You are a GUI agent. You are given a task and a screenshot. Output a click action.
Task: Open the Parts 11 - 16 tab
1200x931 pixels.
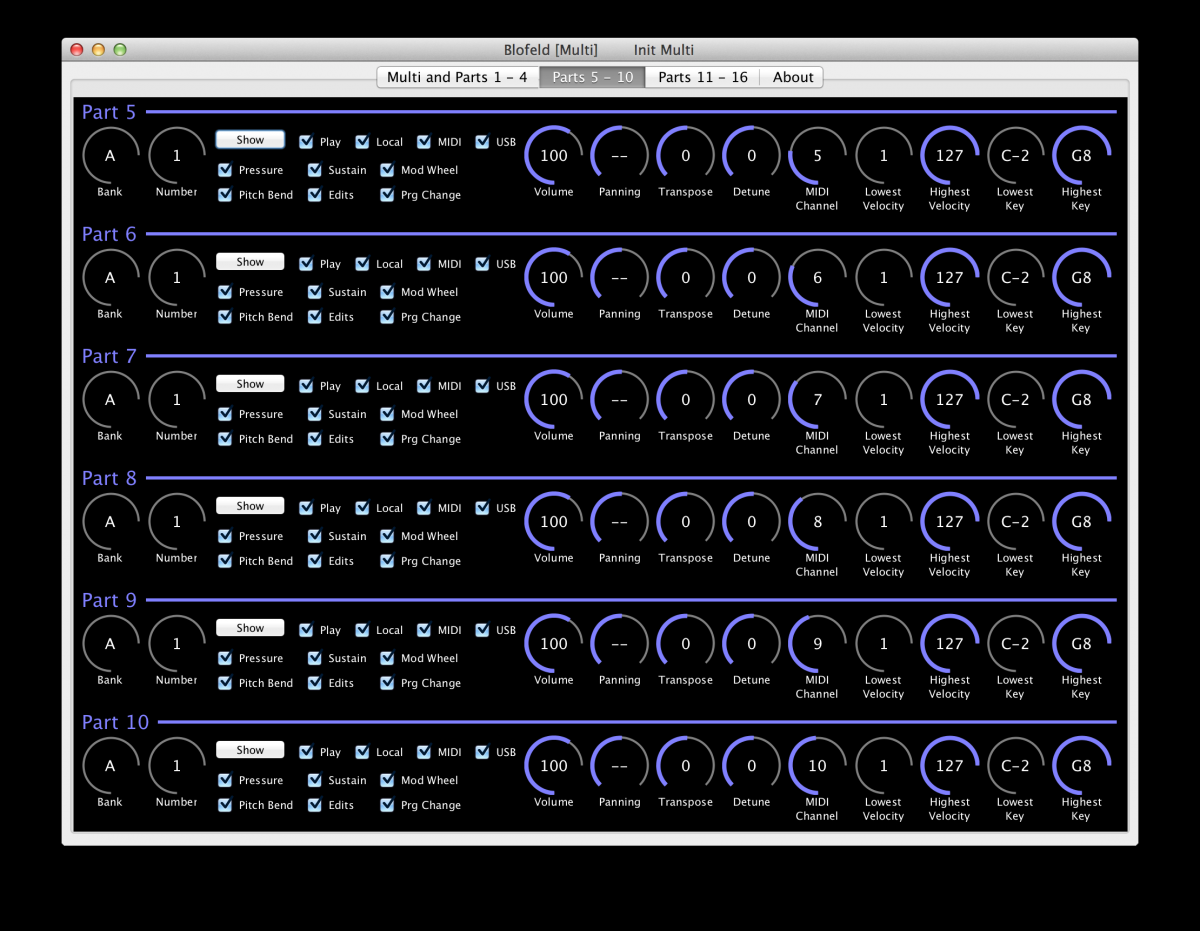tap(702, 77)
